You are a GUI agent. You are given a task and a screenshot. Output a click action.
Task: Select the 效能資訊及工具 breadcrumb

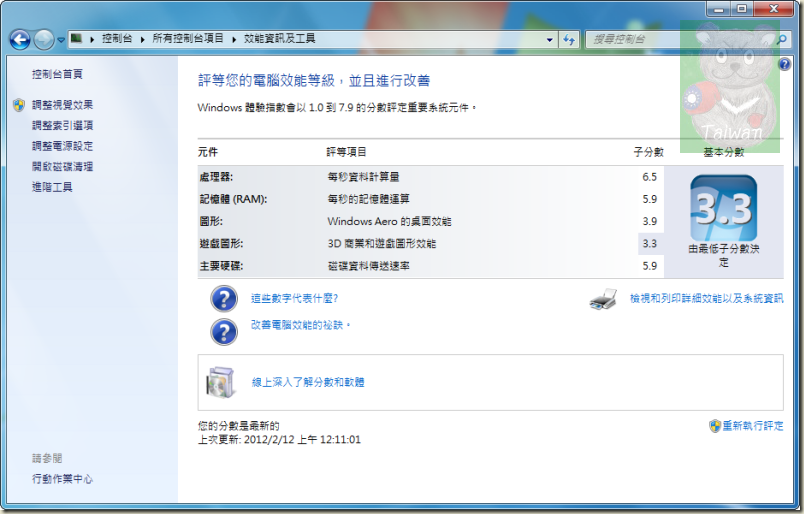tap(279, 38)
